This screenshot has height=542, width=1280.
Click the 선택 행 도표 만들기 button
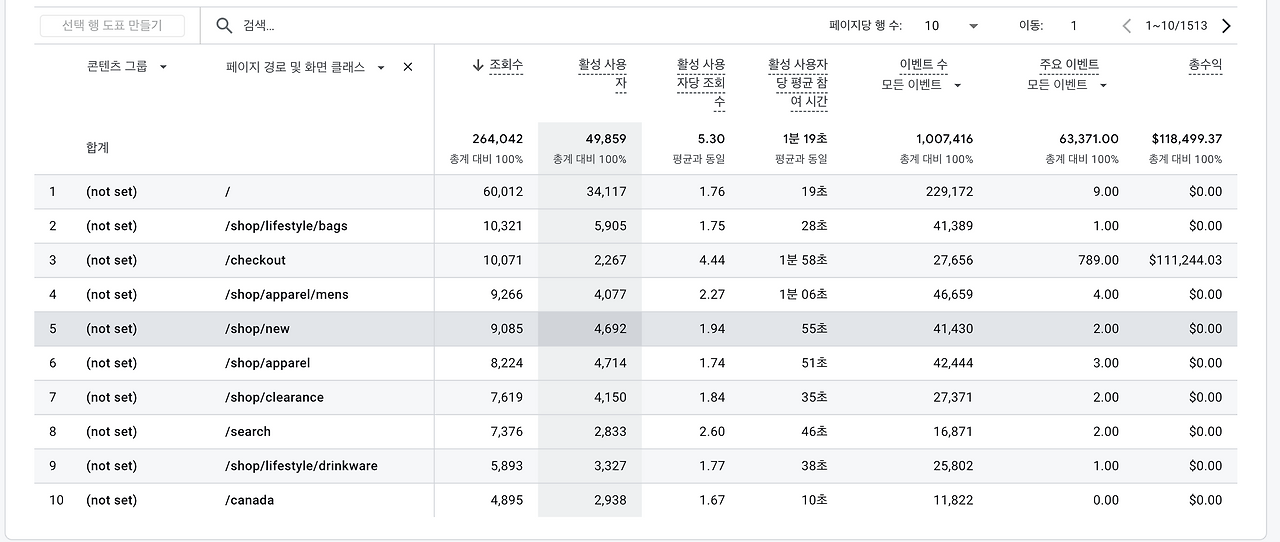(112, 26)
